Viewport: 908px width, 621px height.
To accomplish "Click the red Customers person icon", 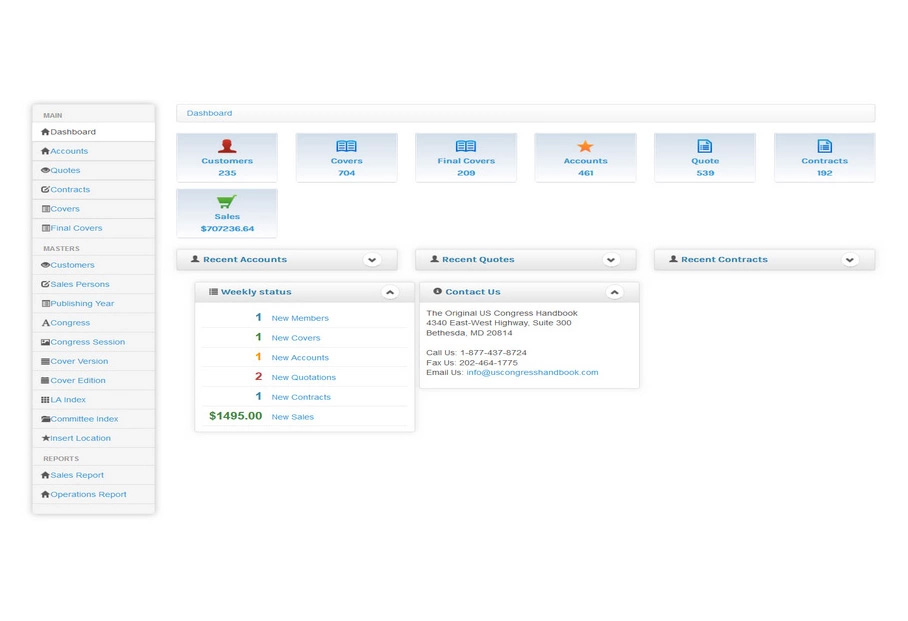I will click(227, 146).
